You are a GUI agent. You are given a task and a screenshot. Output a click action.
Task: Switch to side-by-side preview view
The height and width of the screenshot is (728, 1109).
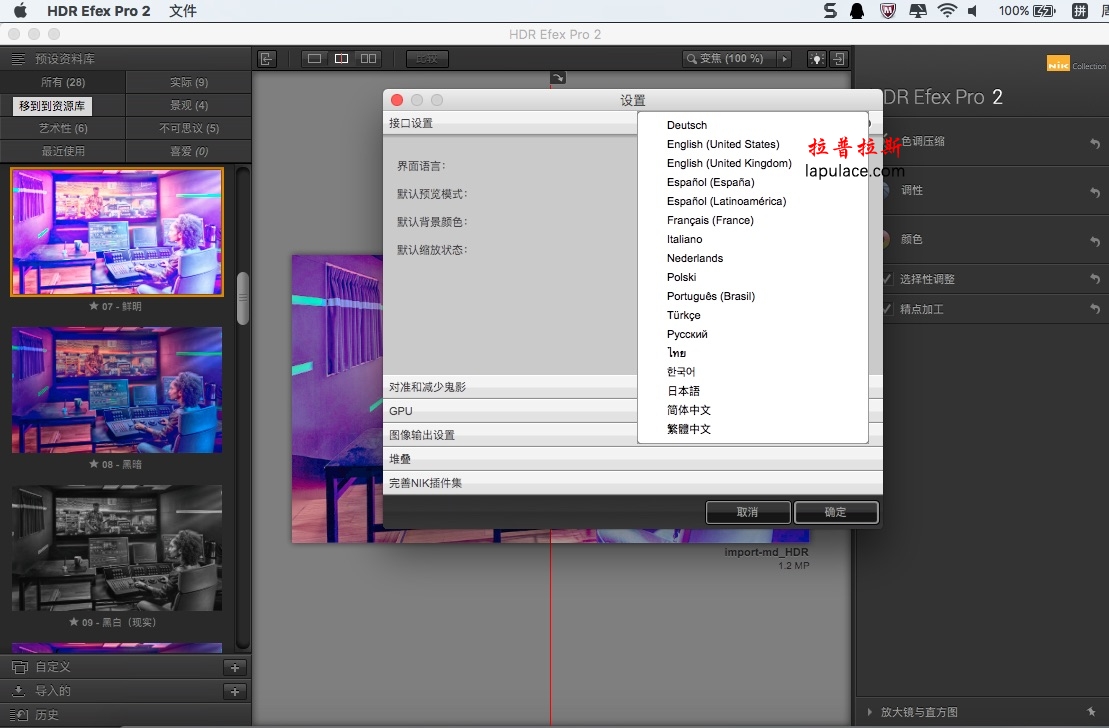tap(368, 59)
